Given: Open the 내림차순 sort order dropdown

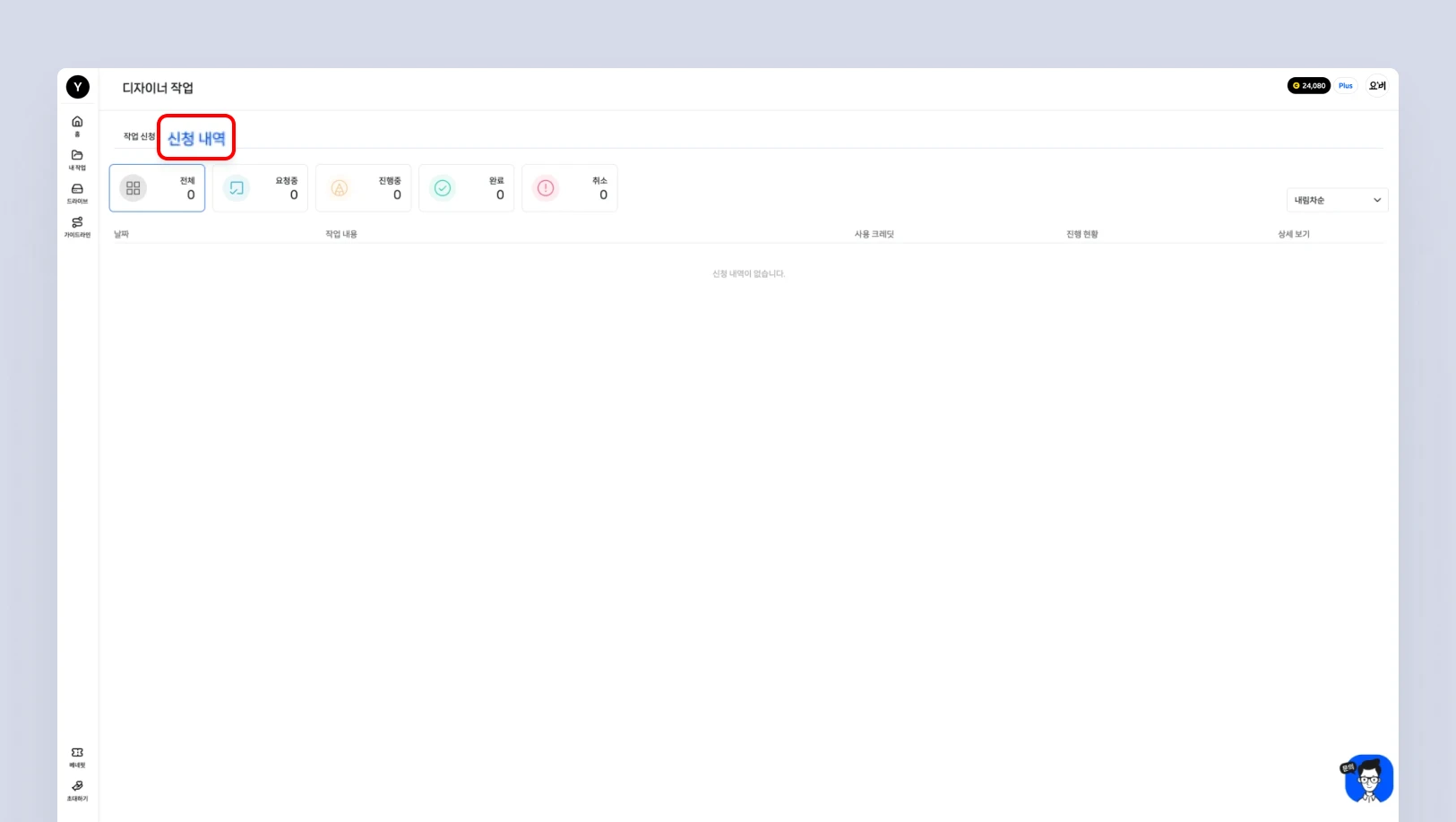Looking at the screenshot, I should click(x=1337, y=200).
